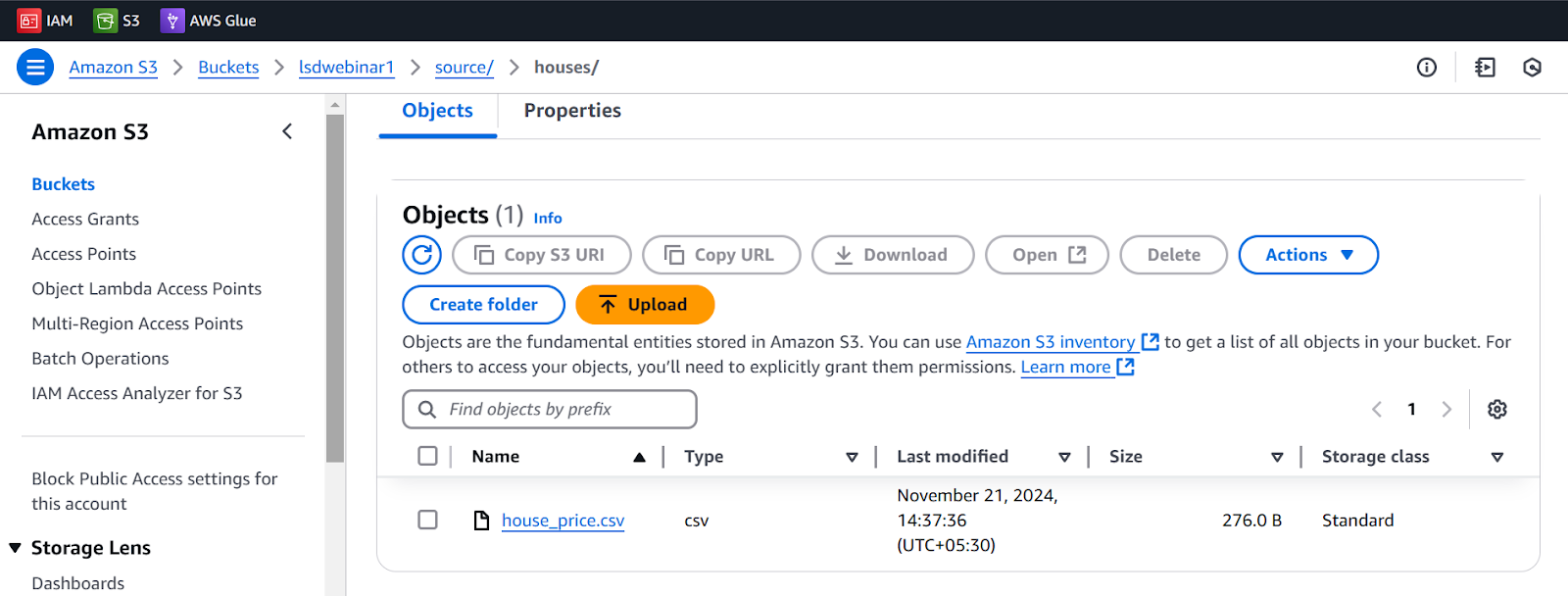The width and height of the screenshot is (1568, 596).
Task: Sort by Last modified column arrow
Action: 1064,457
